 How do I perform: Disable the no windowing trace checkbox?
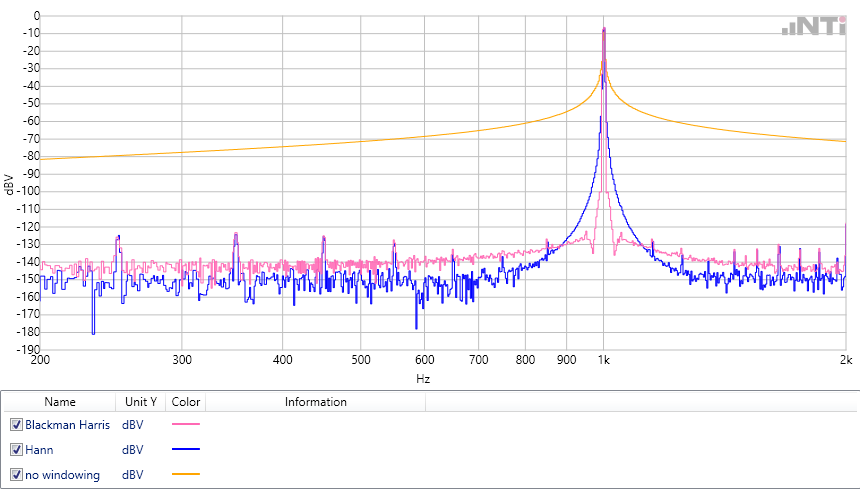pos(16,475)
